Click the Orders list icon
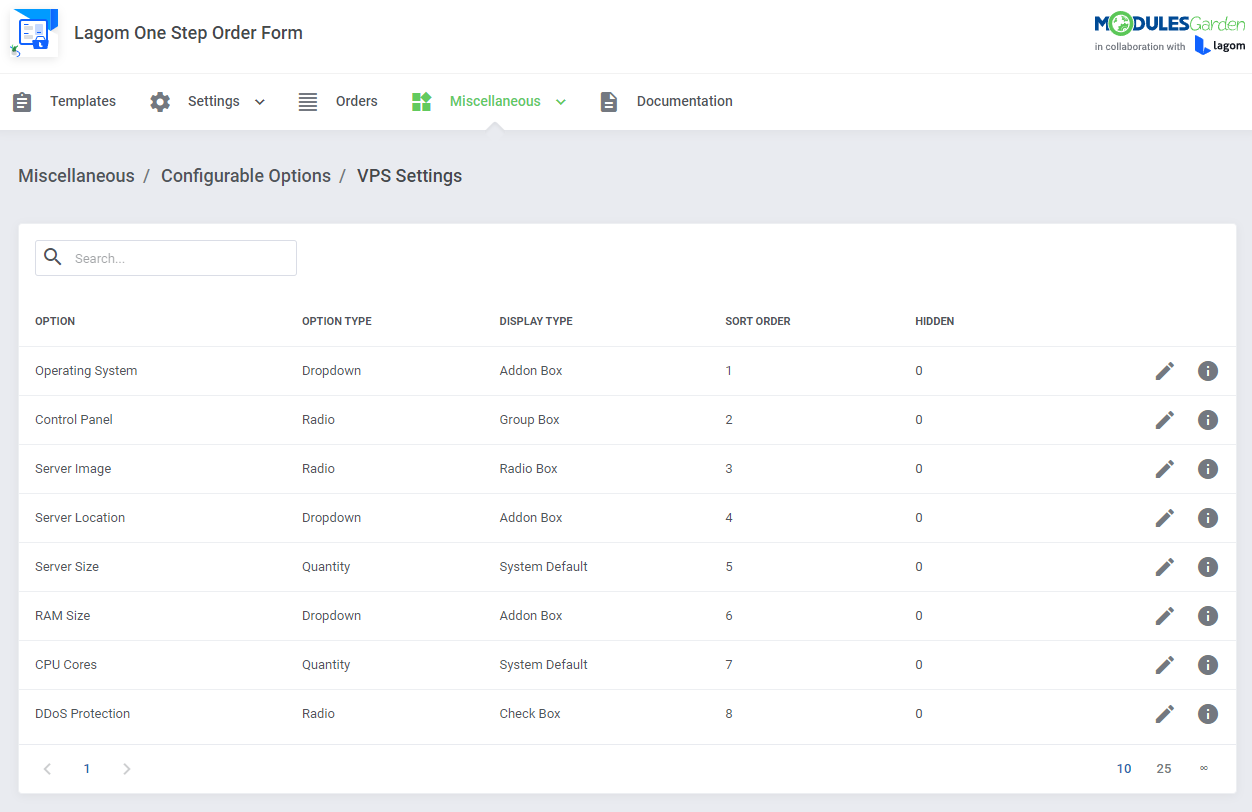The image size is (1252, 812). click(x=307, y=101)
